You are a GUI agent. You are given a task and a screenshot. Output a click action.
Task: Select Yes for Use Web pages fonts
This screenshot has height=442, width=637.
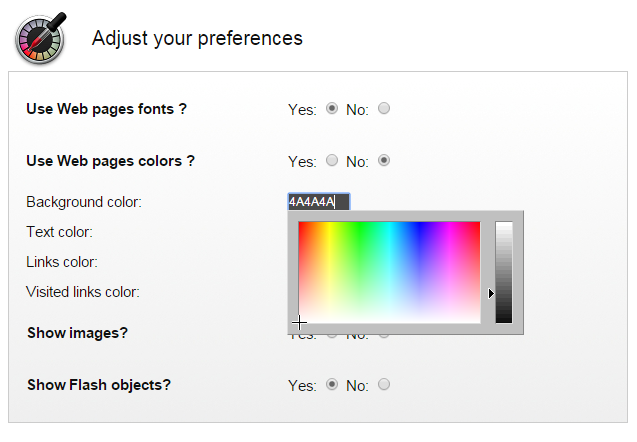pyautogui.click(x=332, y=109)
